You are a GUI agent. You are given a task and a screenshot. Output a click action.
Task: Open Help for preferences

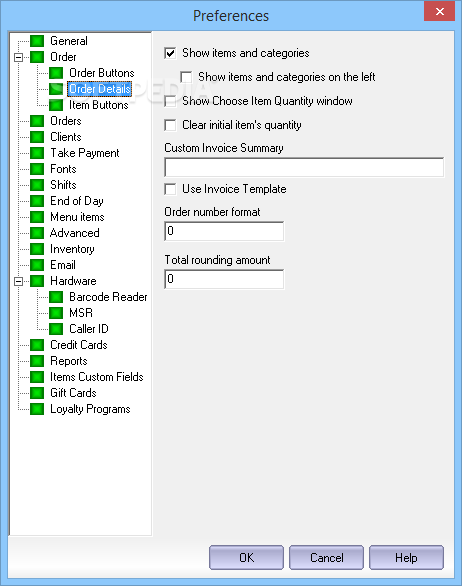pyautogui.click(x=406, y=558)
